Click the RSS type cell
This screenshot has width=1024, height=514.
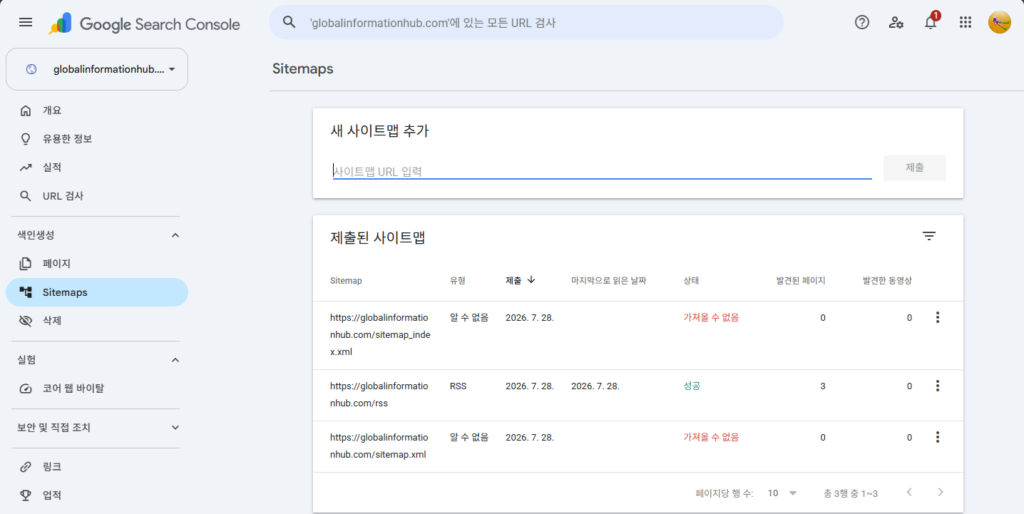click(458, 386)
